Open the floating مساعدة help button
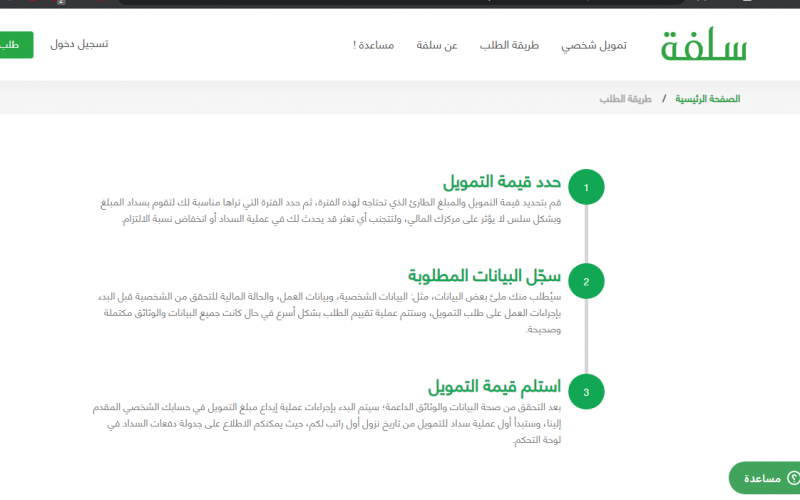 (x=764, y=478)
